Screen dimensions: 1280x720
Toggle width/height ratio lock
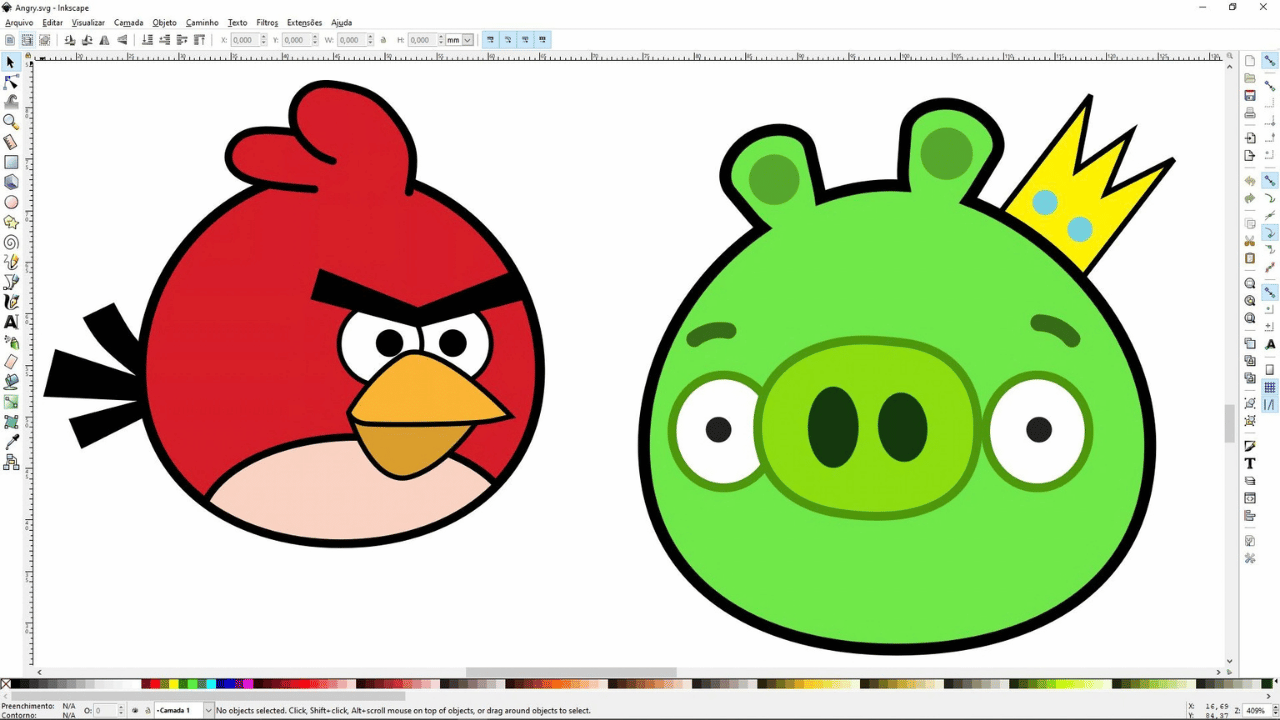pyautogui.click(x=384, y=40)
